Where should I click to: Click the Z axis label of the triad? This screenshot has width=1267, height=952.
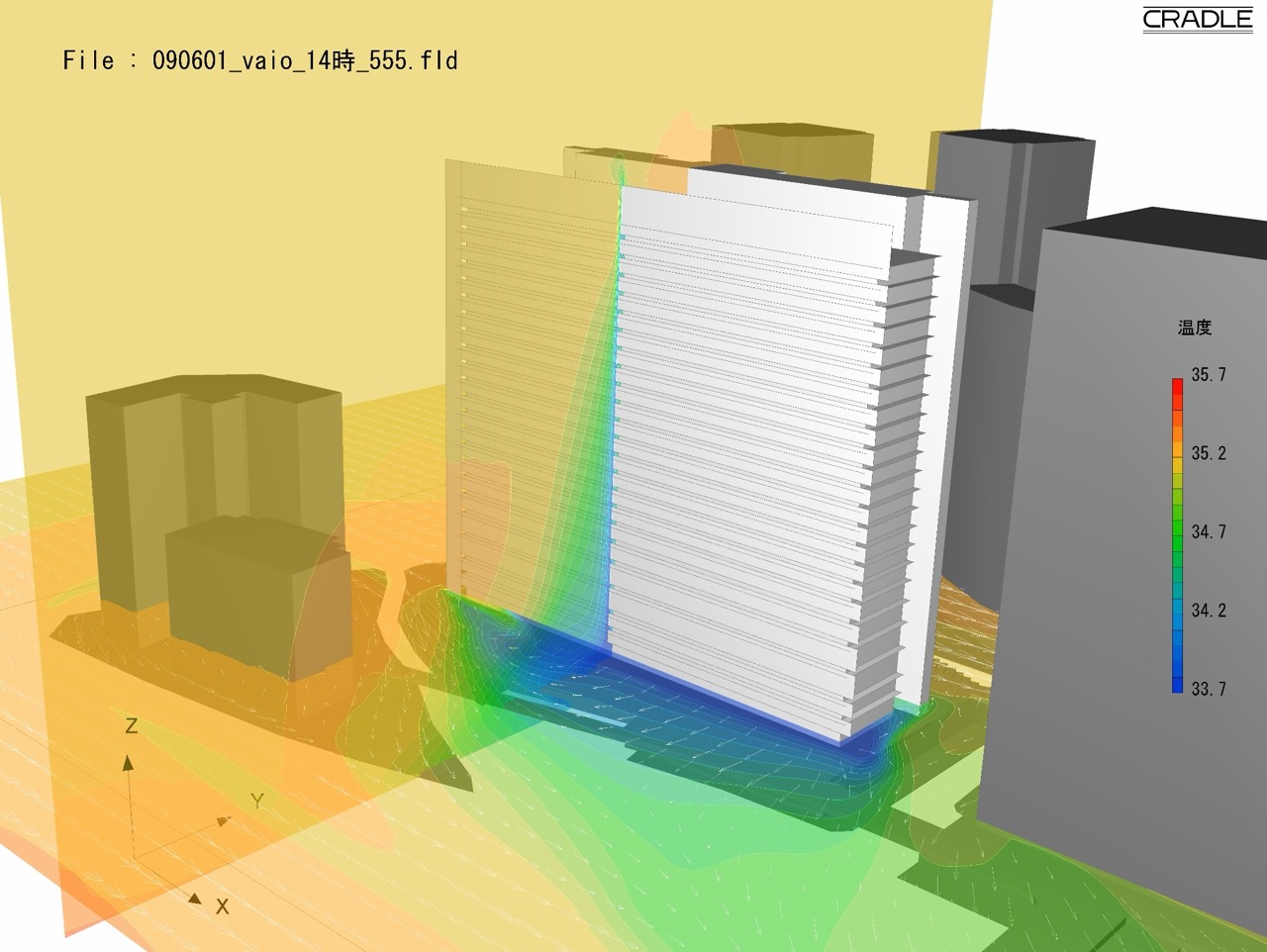pyautogui.click(x=131, y=726)
